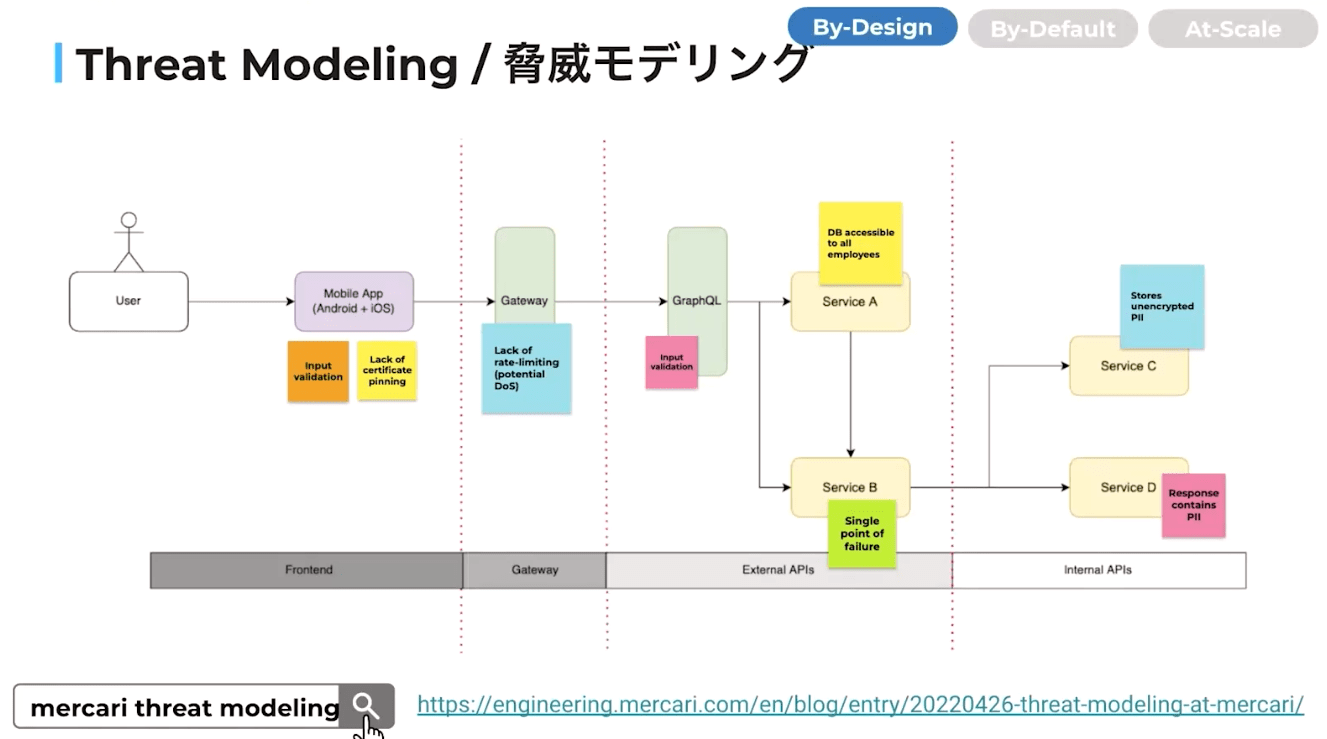The height and width of the screenshot is (739, 1327).
Task: Click the pink Response contains PII note
Action: [x=1193, y=506]
